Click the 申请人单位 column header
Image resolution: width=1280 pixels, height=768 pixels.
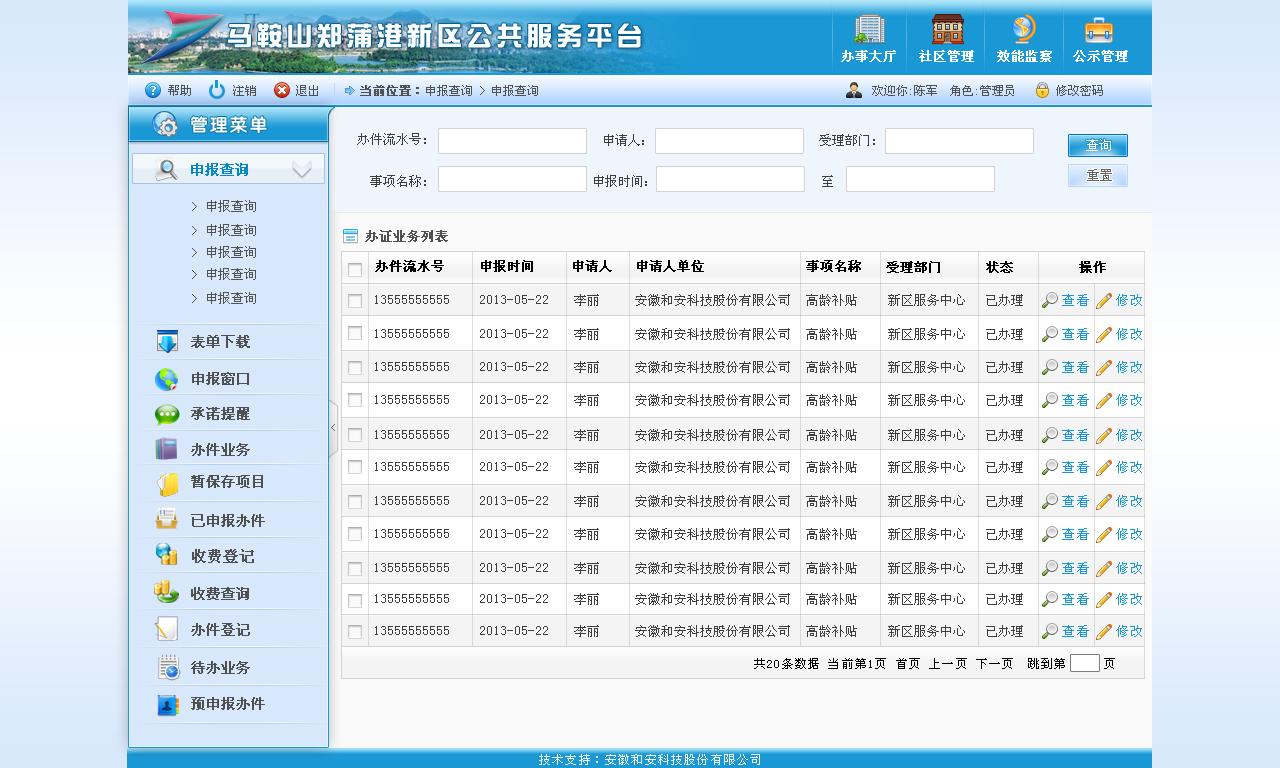point(670,267)
